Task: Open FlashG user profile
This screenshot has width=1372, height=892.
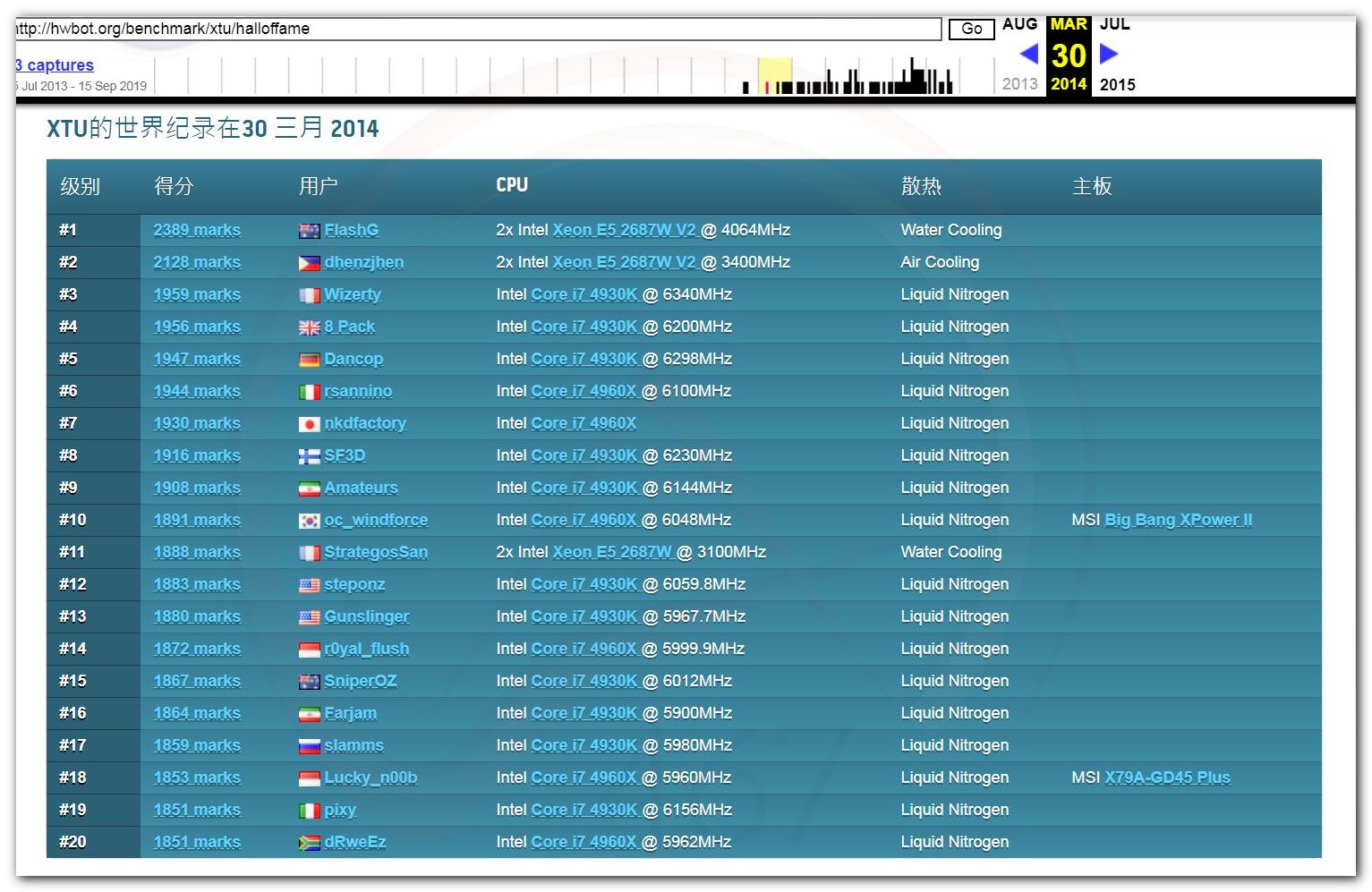Action: click(x=351, y=230)
